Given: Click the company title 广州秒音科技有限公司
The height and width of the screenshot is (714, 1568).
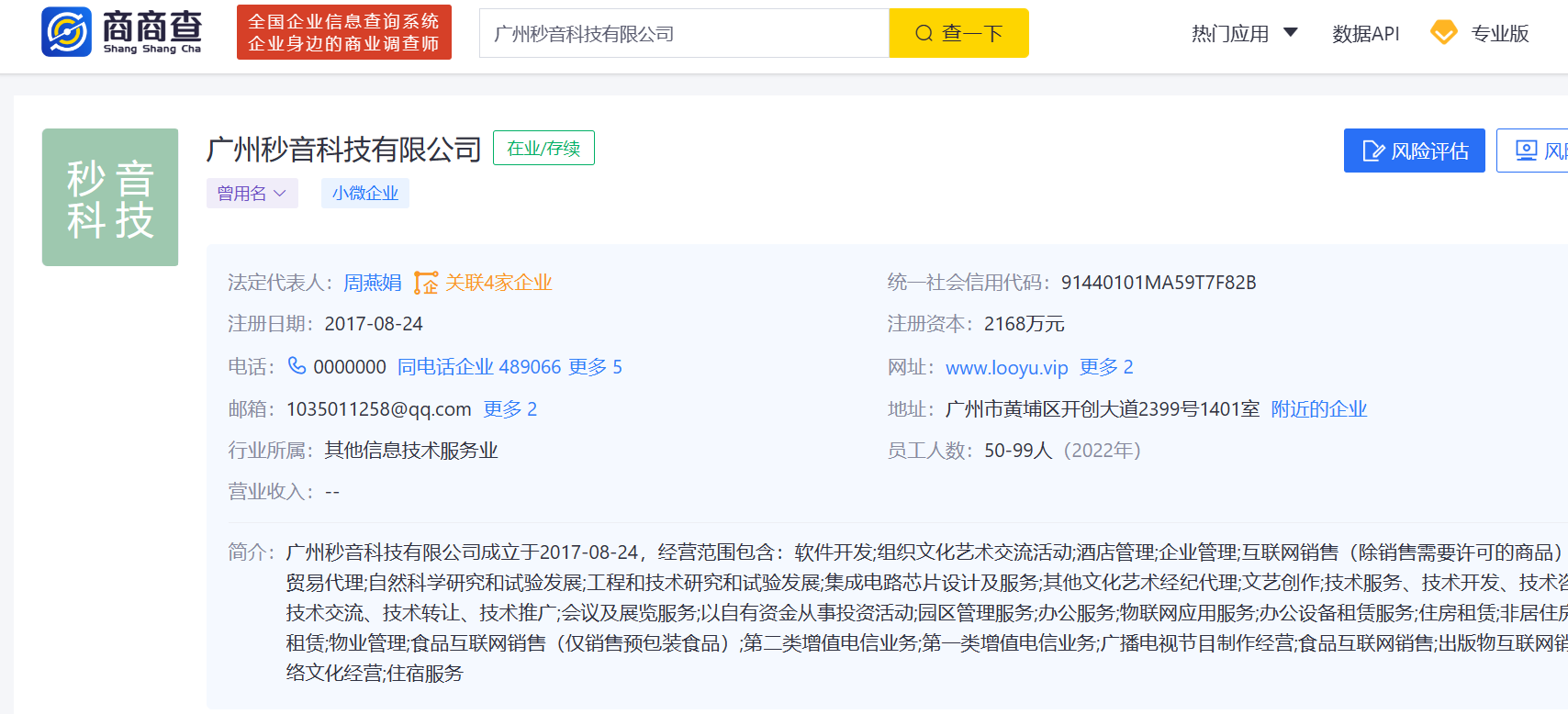Looking at the screenshot, I should point(344,149).
